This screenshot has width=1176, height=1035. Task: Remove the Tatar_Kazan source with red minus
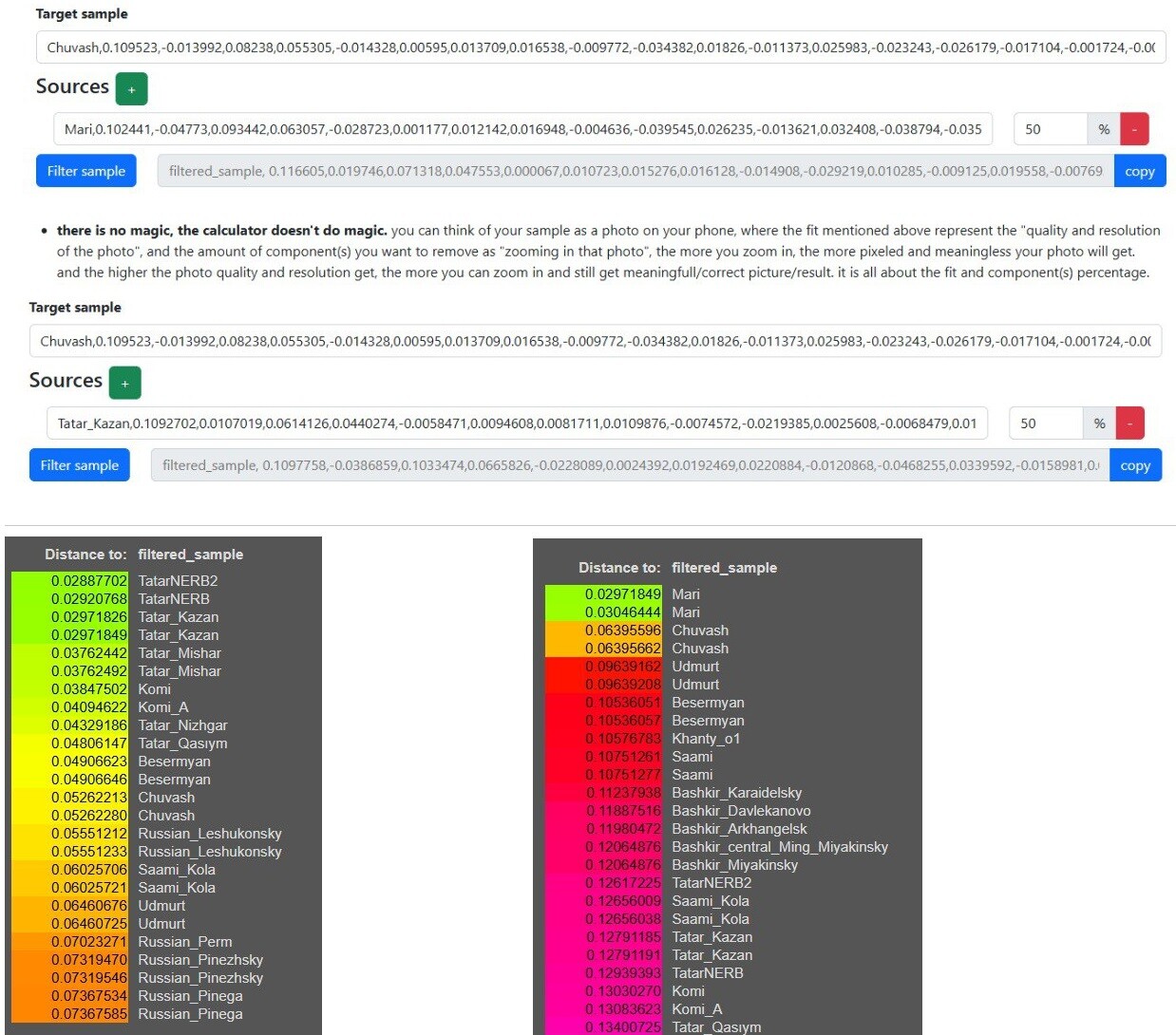click(1129, 423)
